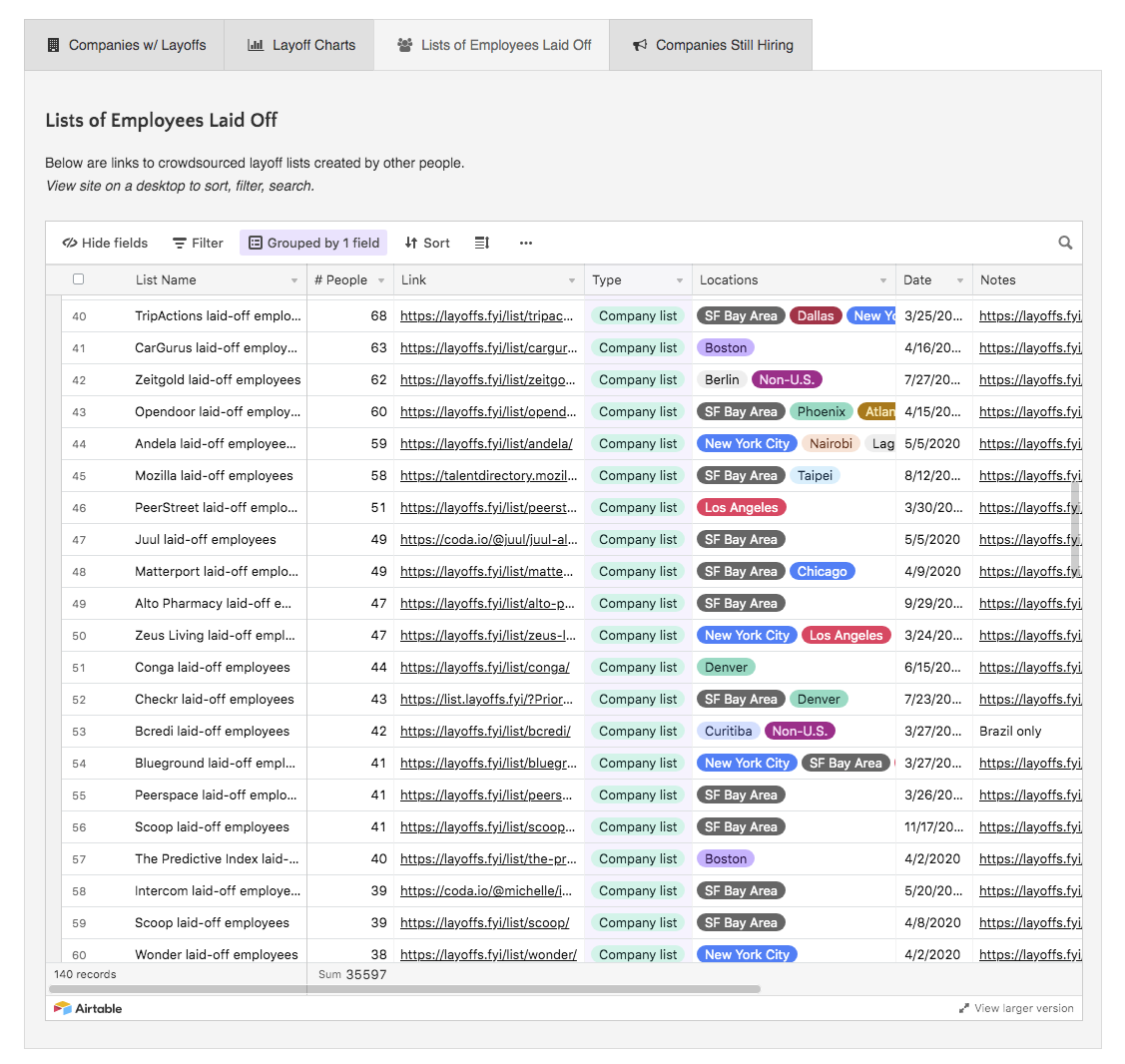Follow the Bcredi list link
The height and width of the screenshot is (1064, 1125).
(x=486, y=731)
